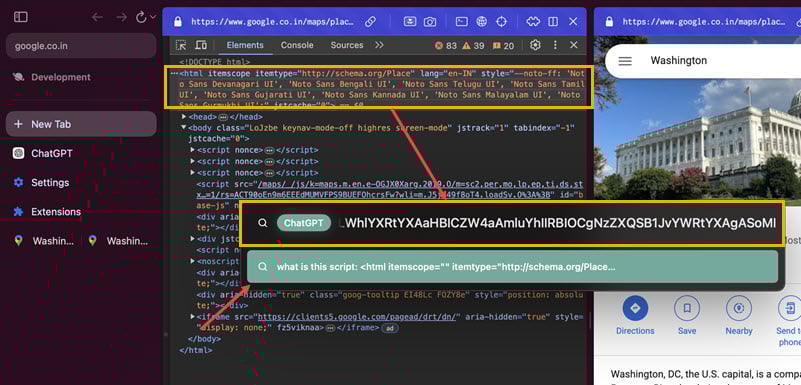
Task: Switch to the Sources tab
Action: click(346, 45)
